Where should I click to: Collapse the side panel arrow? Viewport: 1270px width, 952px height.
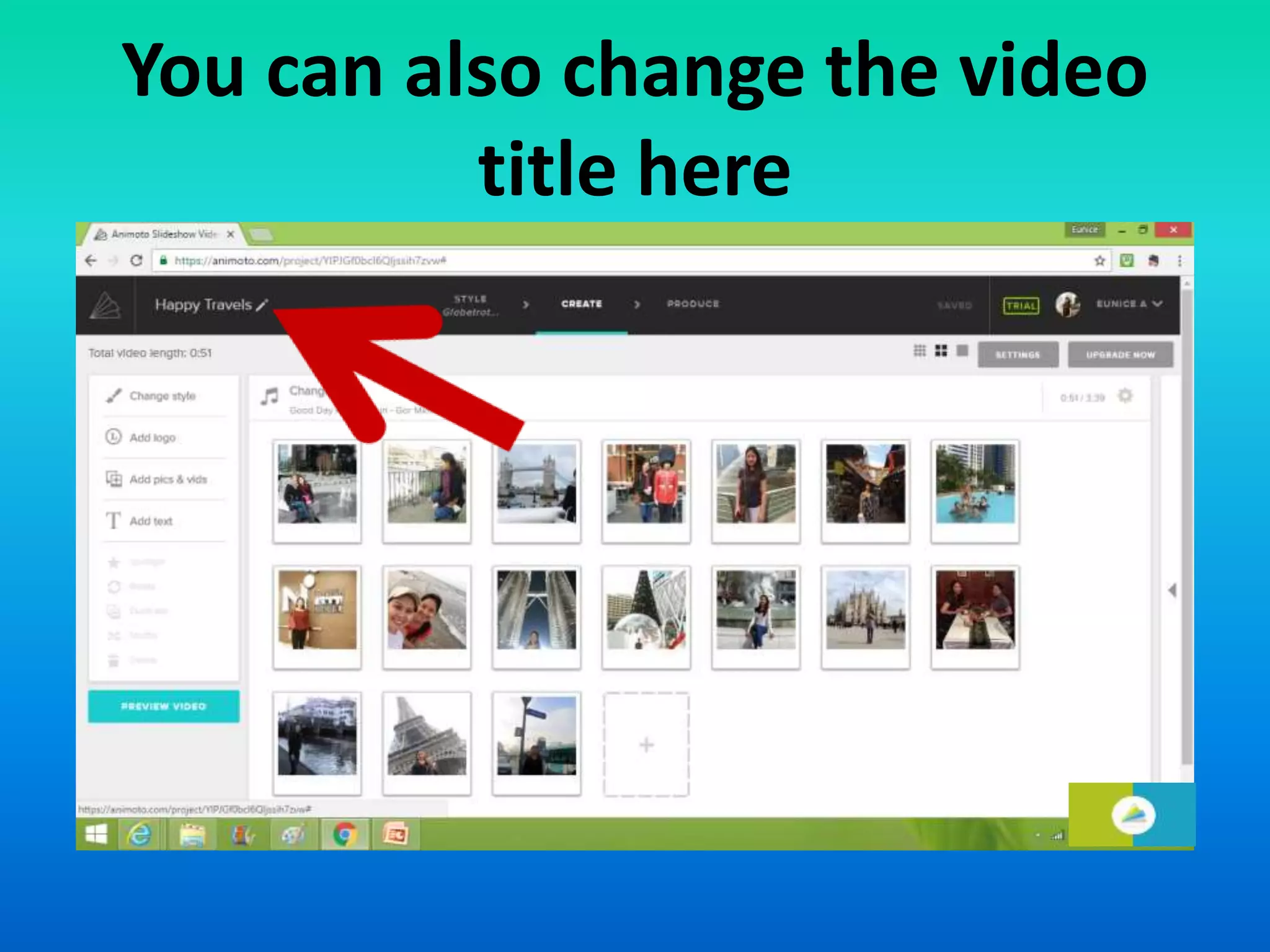point(1172,590)
